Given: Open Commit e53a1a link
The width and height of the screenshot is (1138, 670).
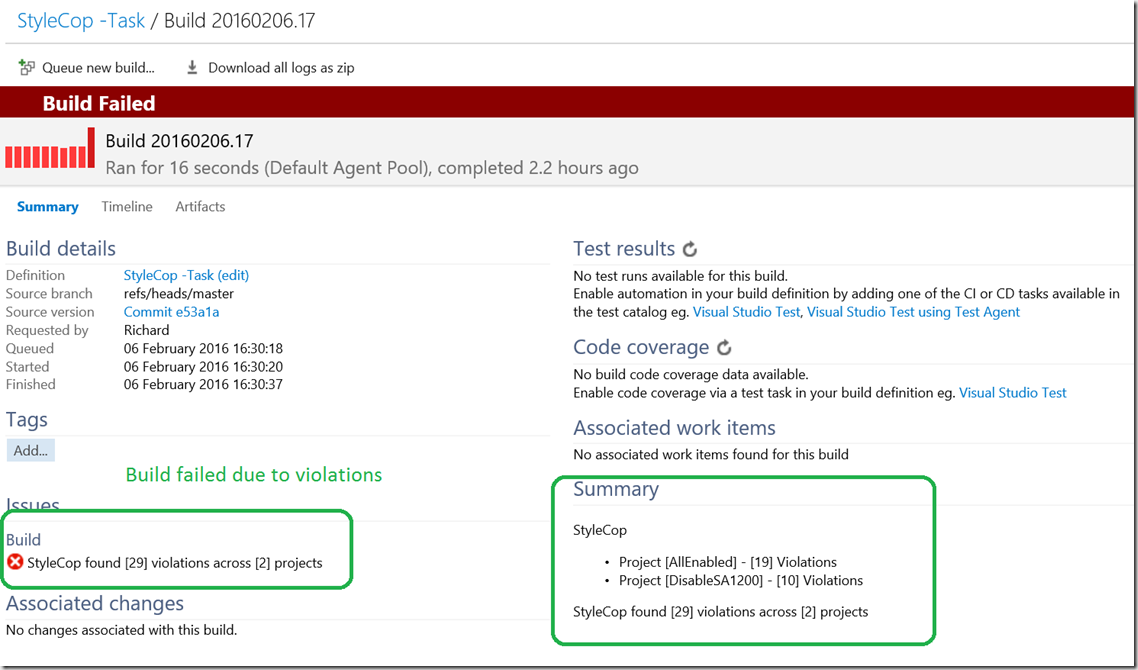Looking at the screenshot, I should click(171, 312).
